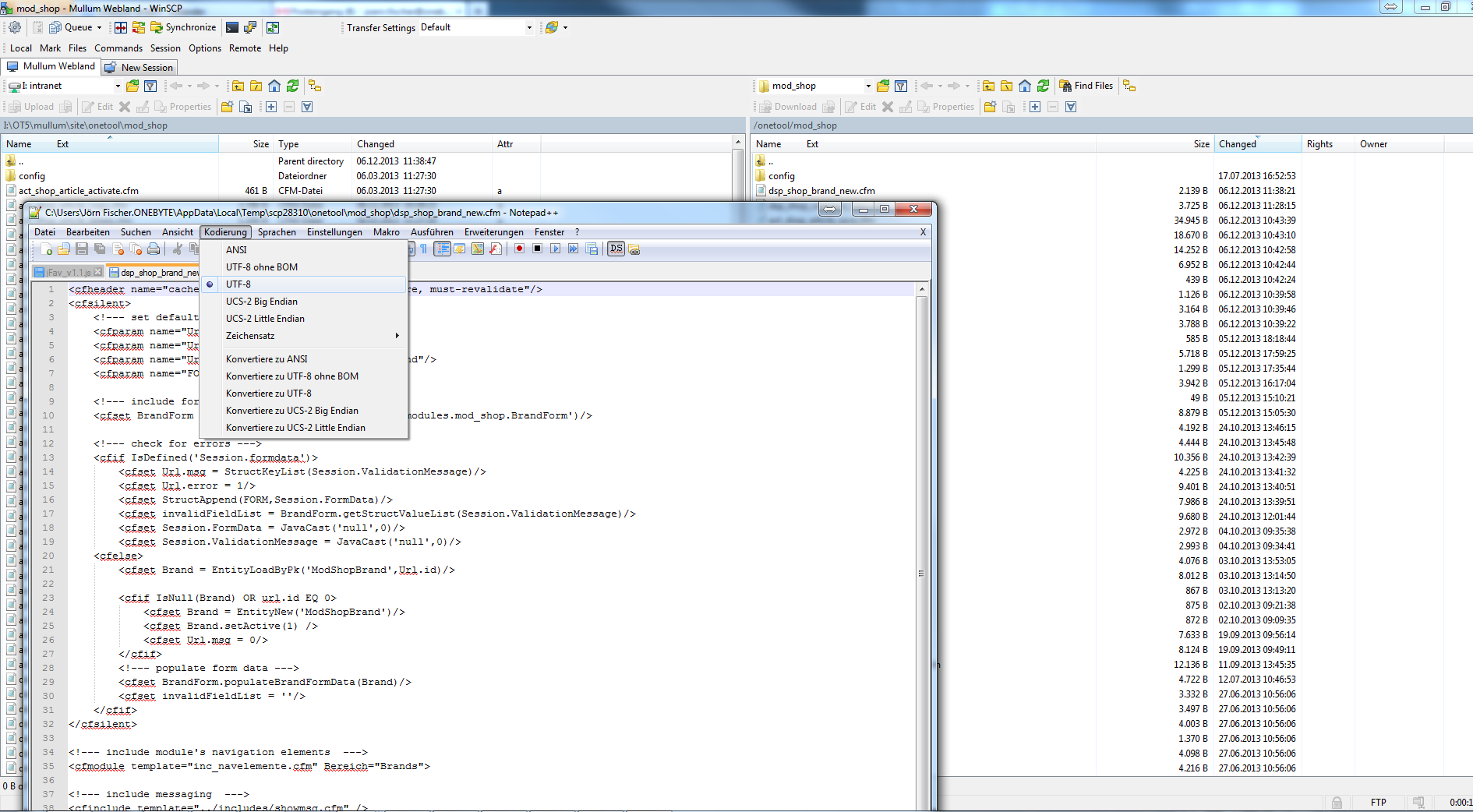Screen dimensions: 1473x812
Task: Select UCS-2 Little Endian encoding
Action: point(265,319)
